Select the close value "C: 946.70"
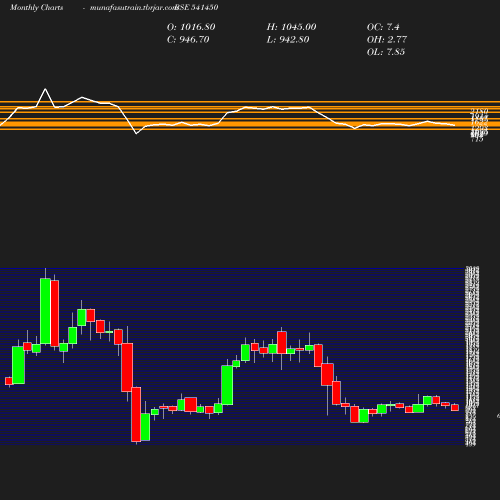The image size is (500, 500). [188, 40]
